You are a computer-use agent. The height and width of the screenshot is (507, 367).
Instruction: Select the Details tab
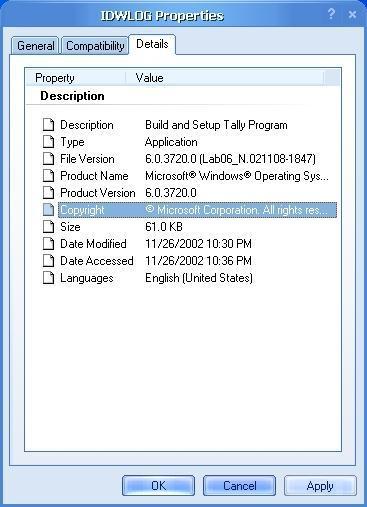point(152,44)
